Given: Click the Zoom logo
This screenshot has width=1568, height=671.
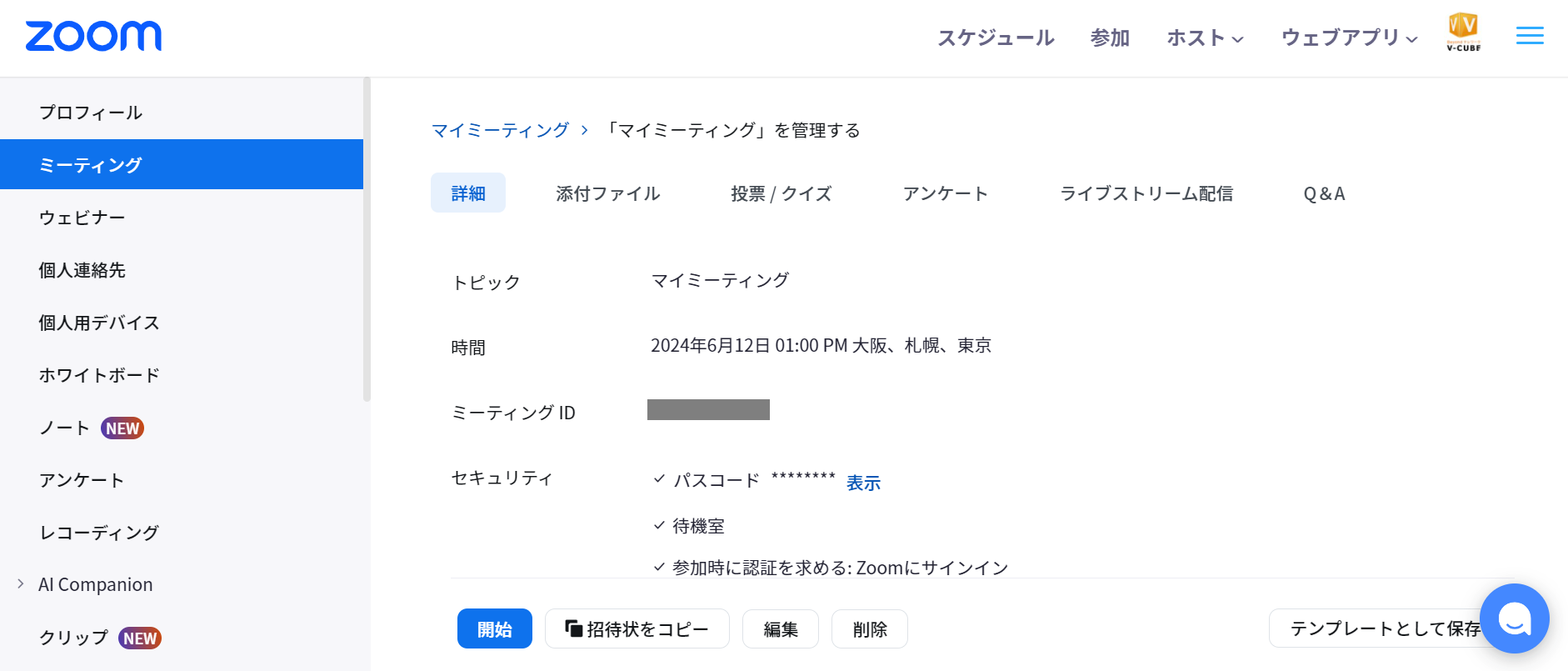Looking at the screenshot, I should pos(93,37).
